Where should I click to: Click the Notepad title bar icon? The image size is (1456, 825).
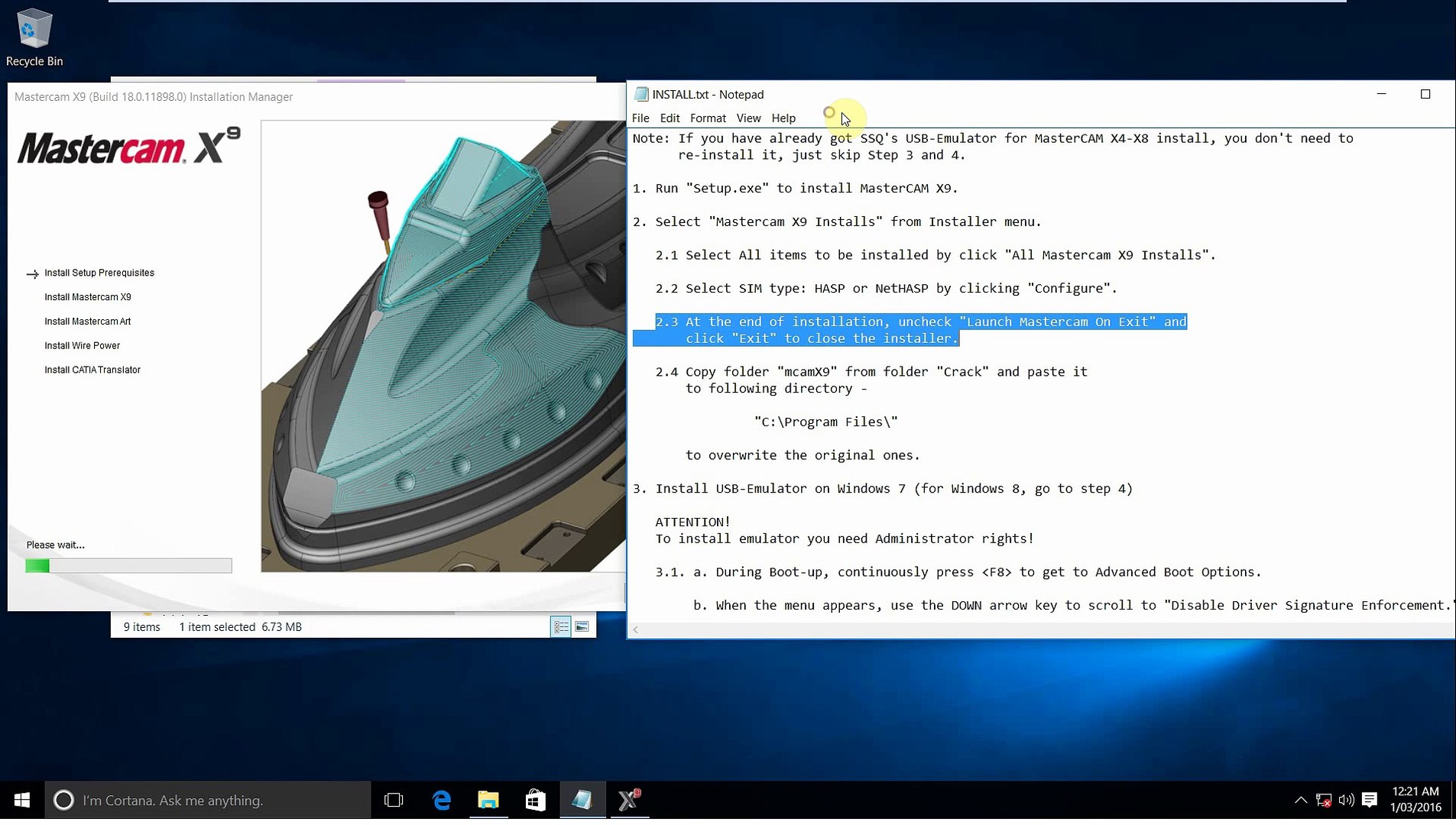tap(641, 94)
